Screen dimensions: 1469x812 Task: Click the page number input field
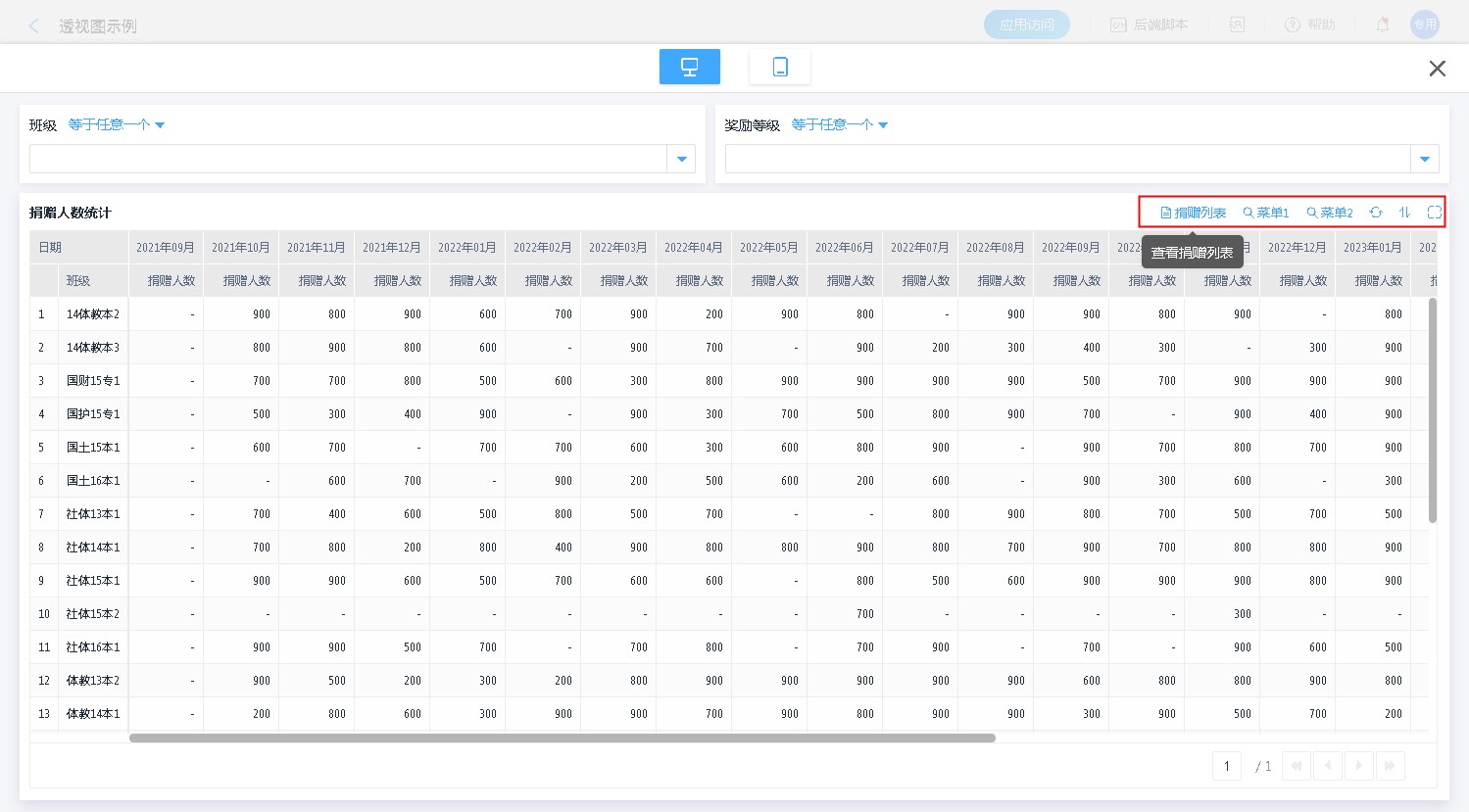click(x=1226, y=766)
